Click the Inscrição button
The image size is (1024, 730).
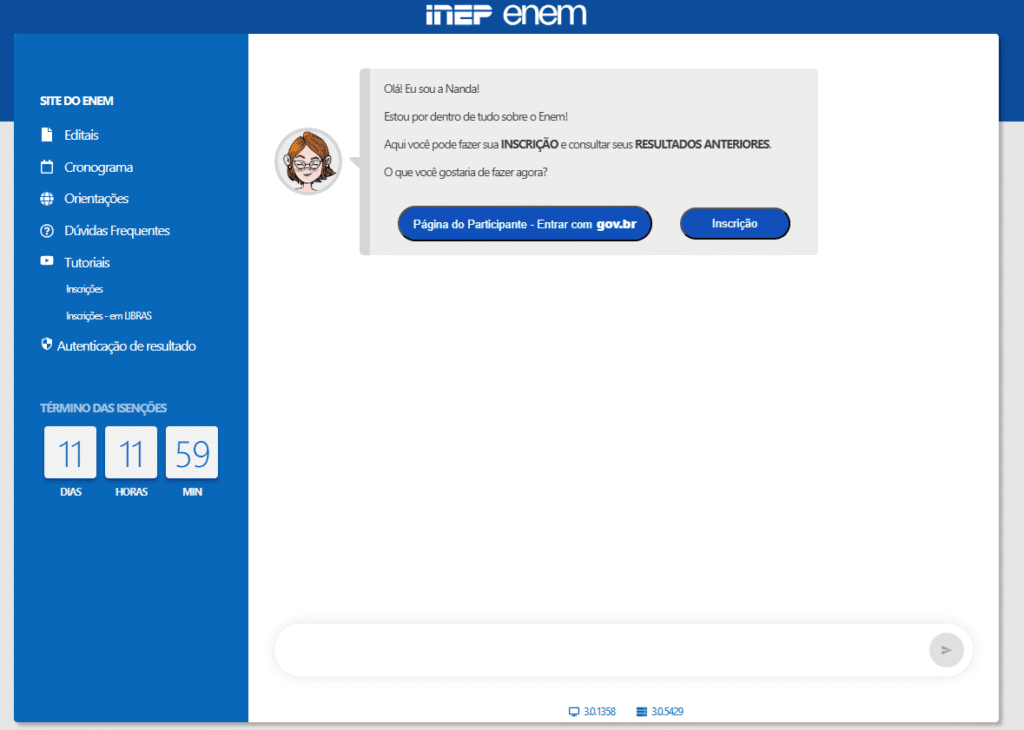coord(735,223)
